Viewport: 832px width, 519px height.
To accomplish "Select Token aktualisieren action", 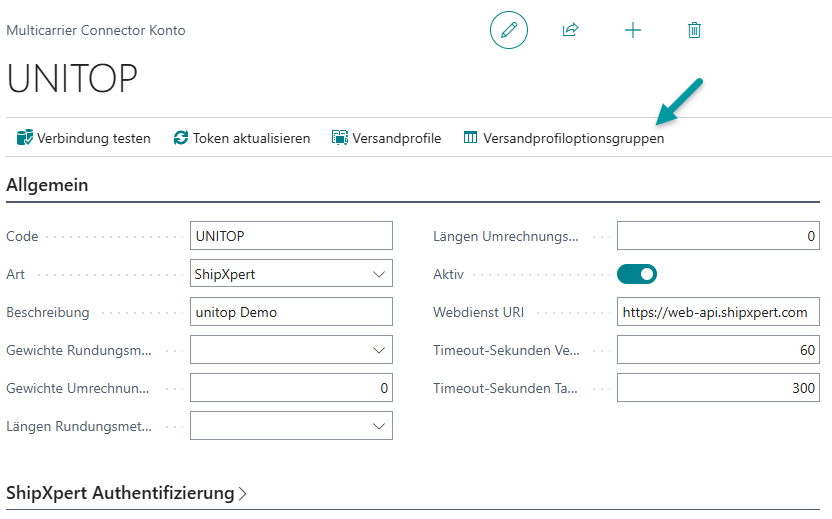I will (242, 138).
